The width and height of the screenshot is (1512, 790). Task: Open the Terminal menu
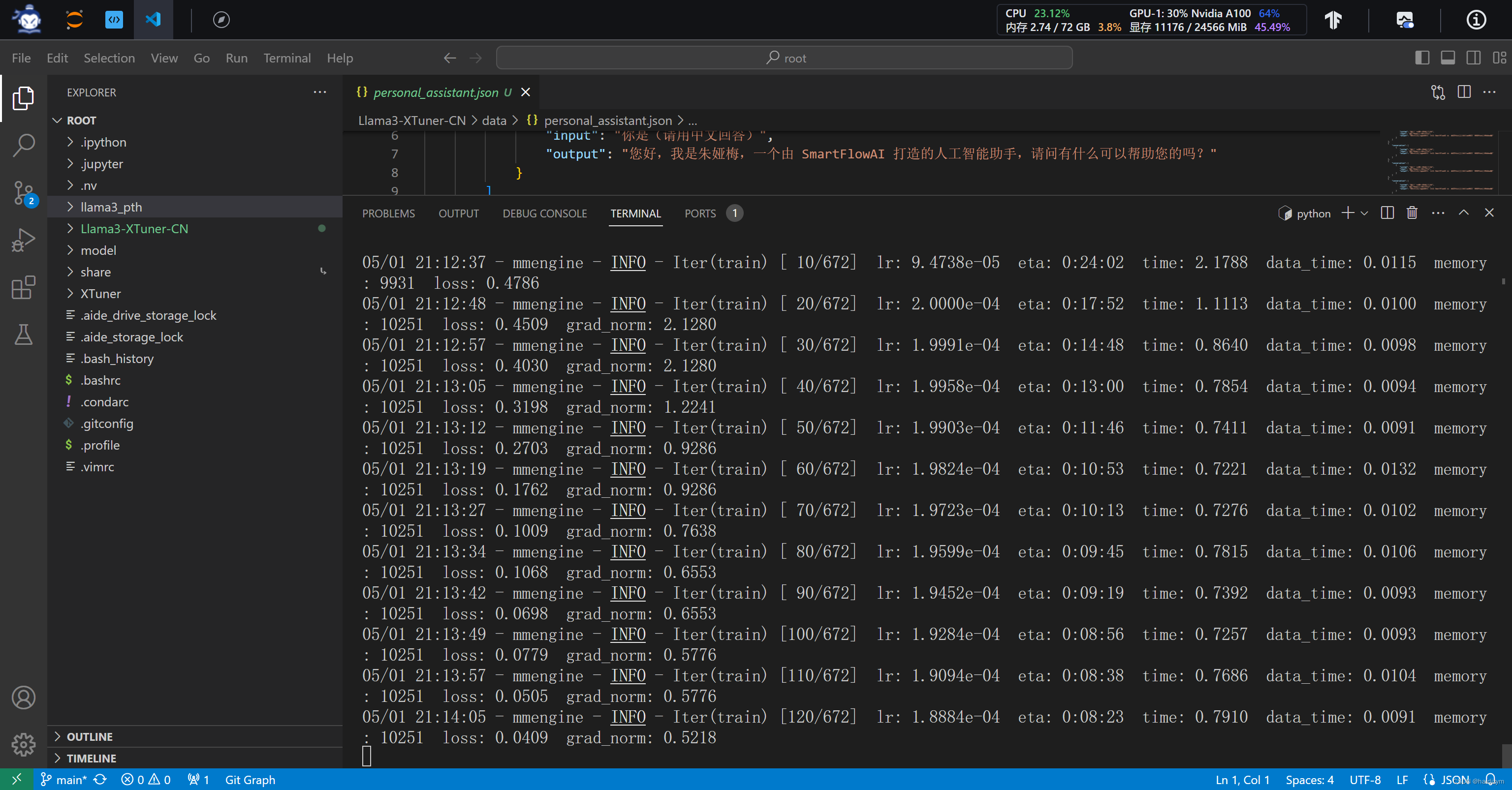(x=287, y=58)
